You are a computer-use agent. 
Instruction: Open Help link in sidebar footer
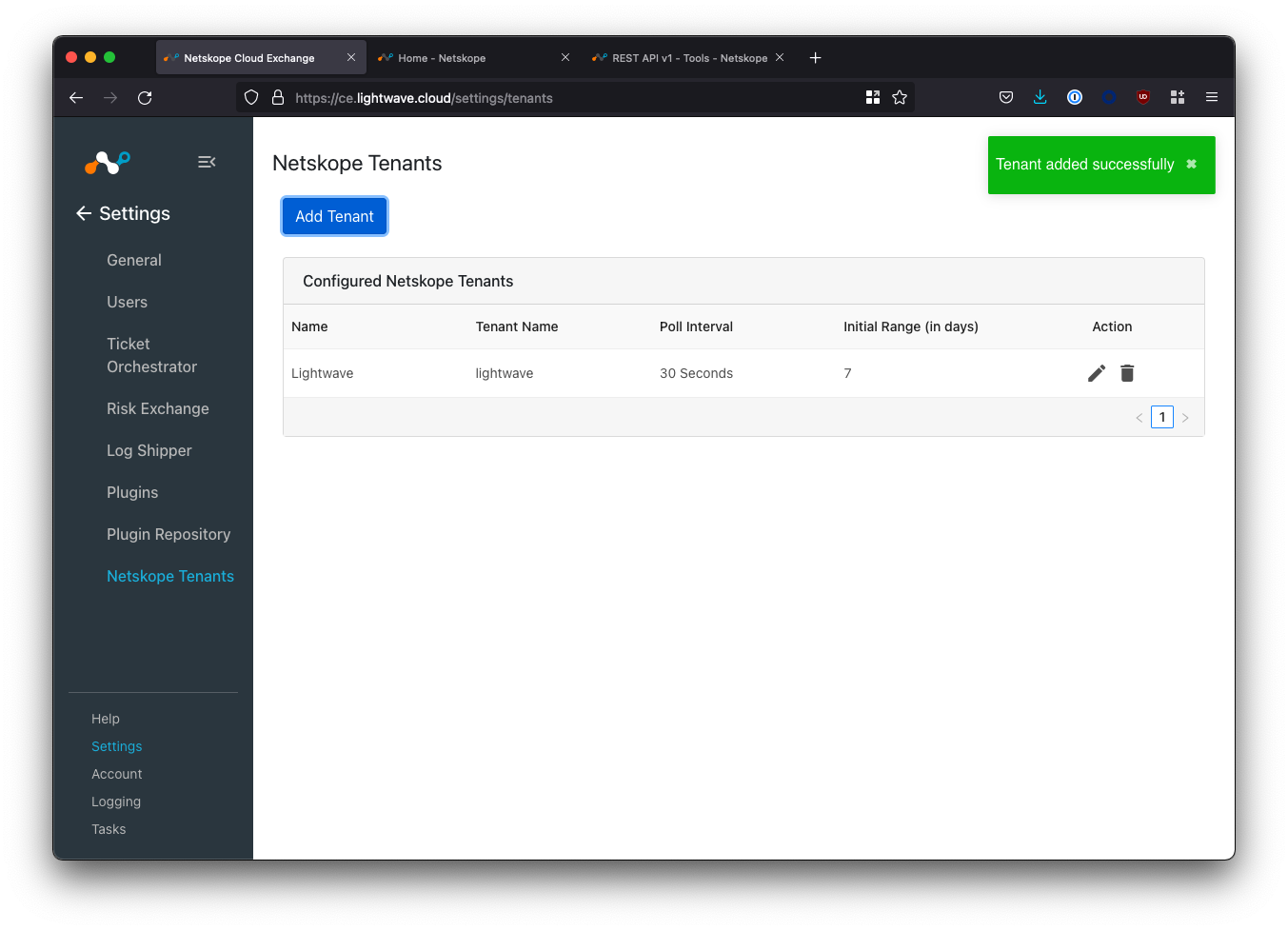click(106, 719)
